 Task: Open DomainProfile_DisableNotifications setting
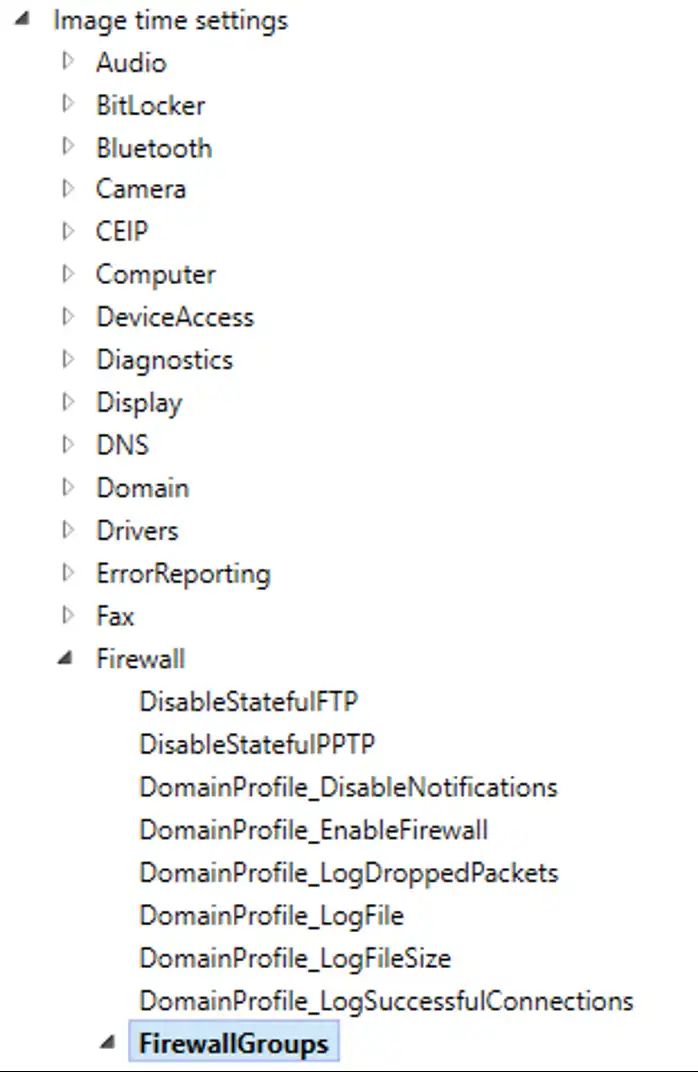coord(349,787)
